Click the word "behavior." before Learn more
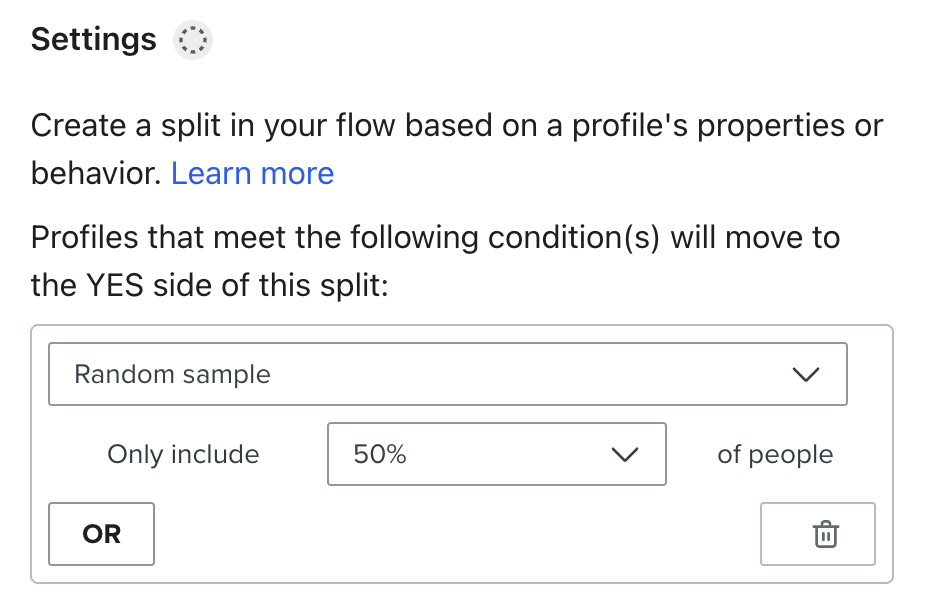The image size is (932, 608). click(x=96, y=174)
